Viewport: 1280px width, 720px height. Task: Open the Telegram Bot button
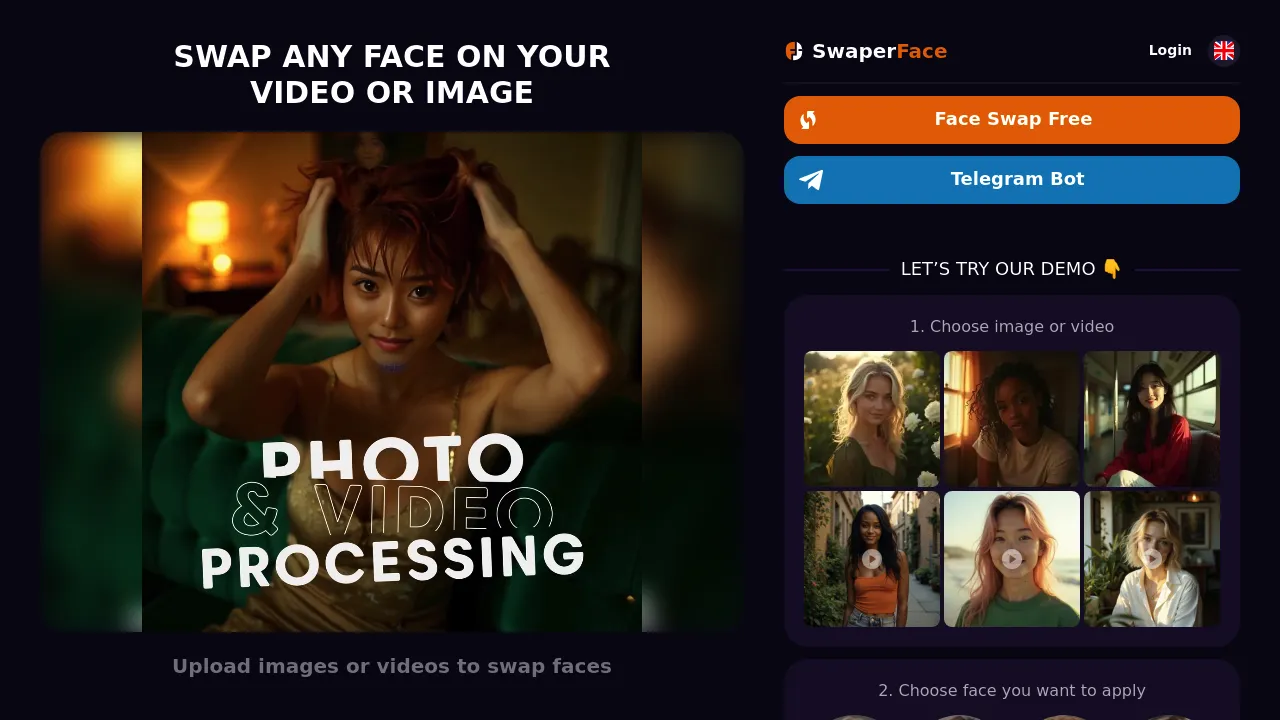(1011, 179)
